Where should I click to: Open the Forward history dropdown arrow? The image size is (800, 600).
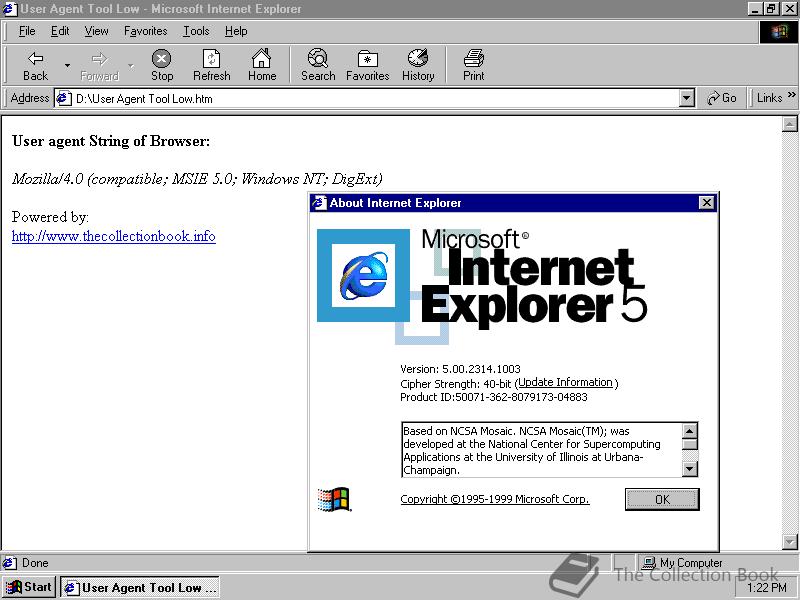point(131,65)
